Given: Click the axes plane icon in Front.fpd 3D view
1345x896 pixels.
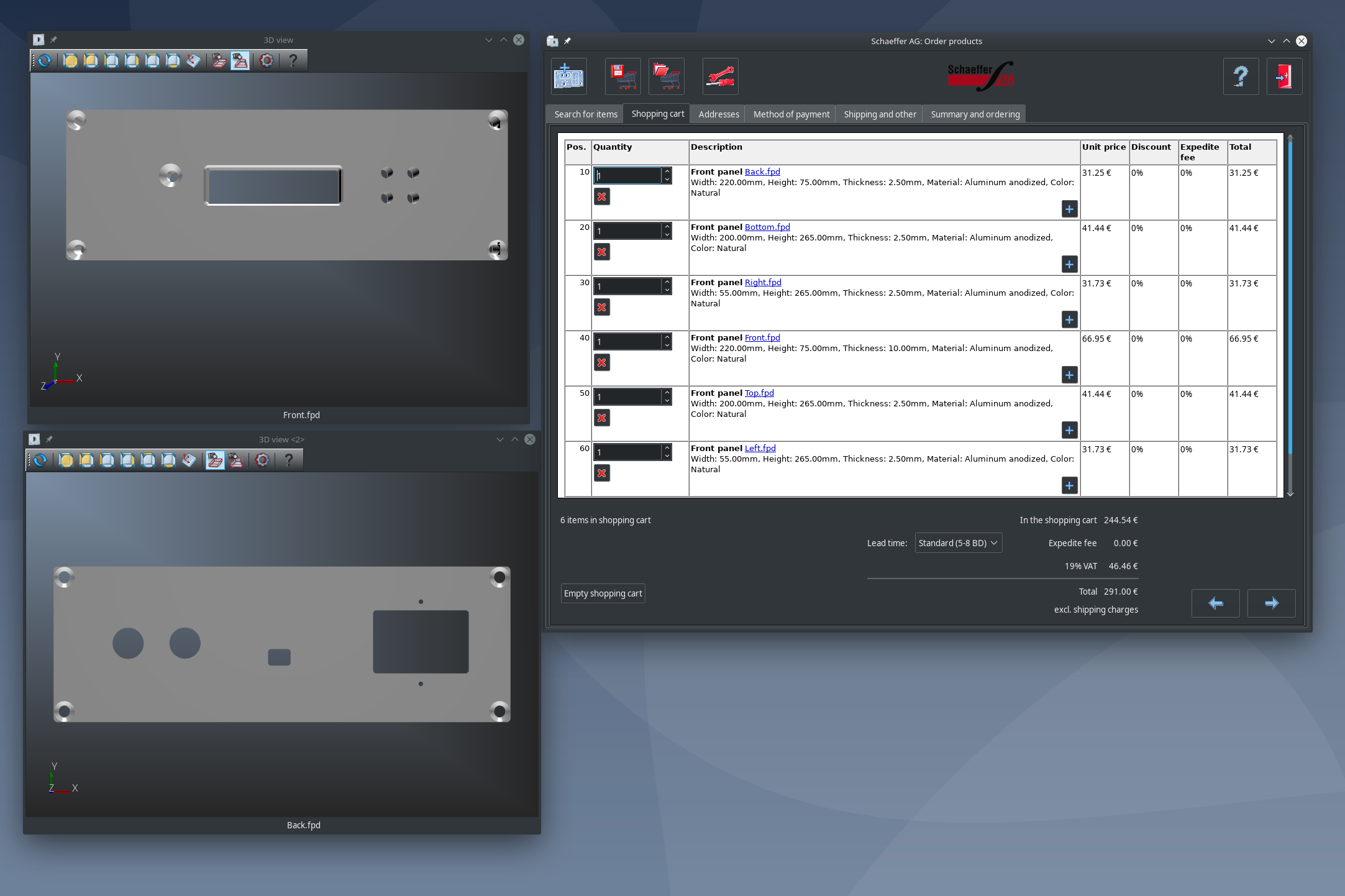Looking at the screenshot, I should tap(193, 60).
